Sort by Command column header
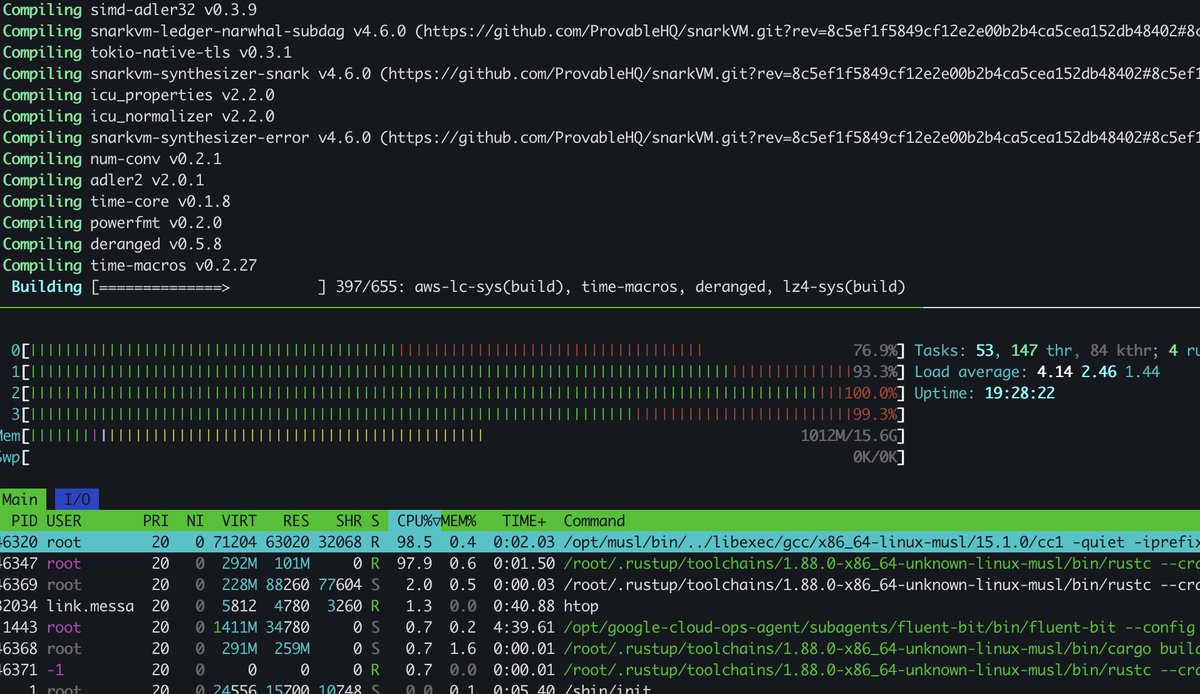Image resolution: width=1200 pixels, height=694 pixels. 594,520
